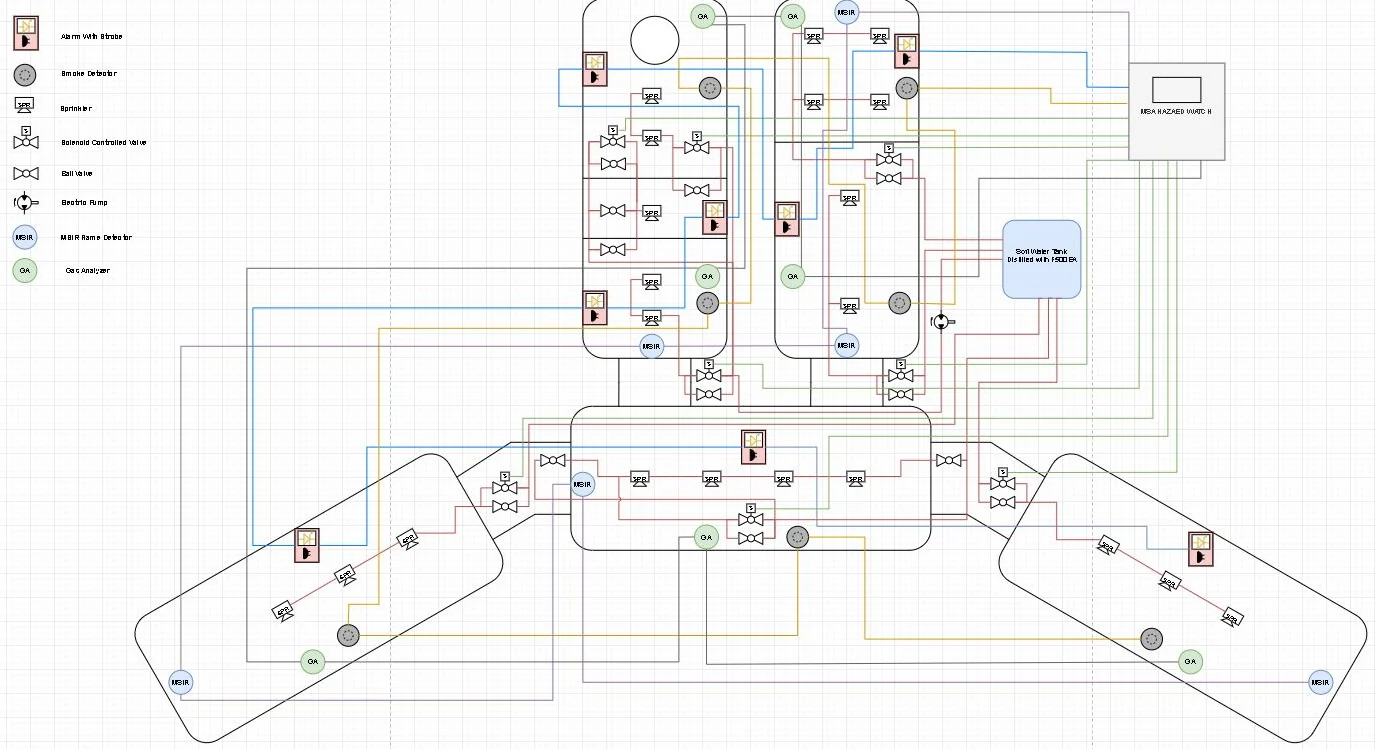Click the 'Alarm With Strobe' legend label
The width and height of the screenshot is (1375, 749).
(x=92, y=36)
